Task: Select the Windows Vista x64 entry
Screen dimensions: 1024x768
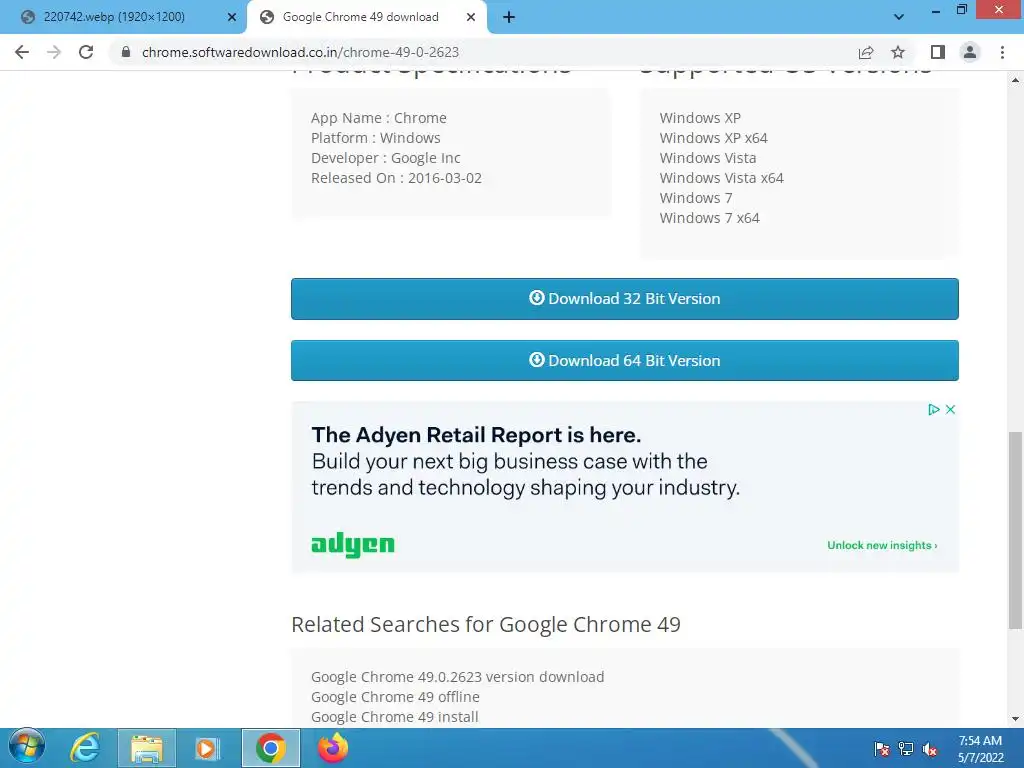Action: (721, 178)
